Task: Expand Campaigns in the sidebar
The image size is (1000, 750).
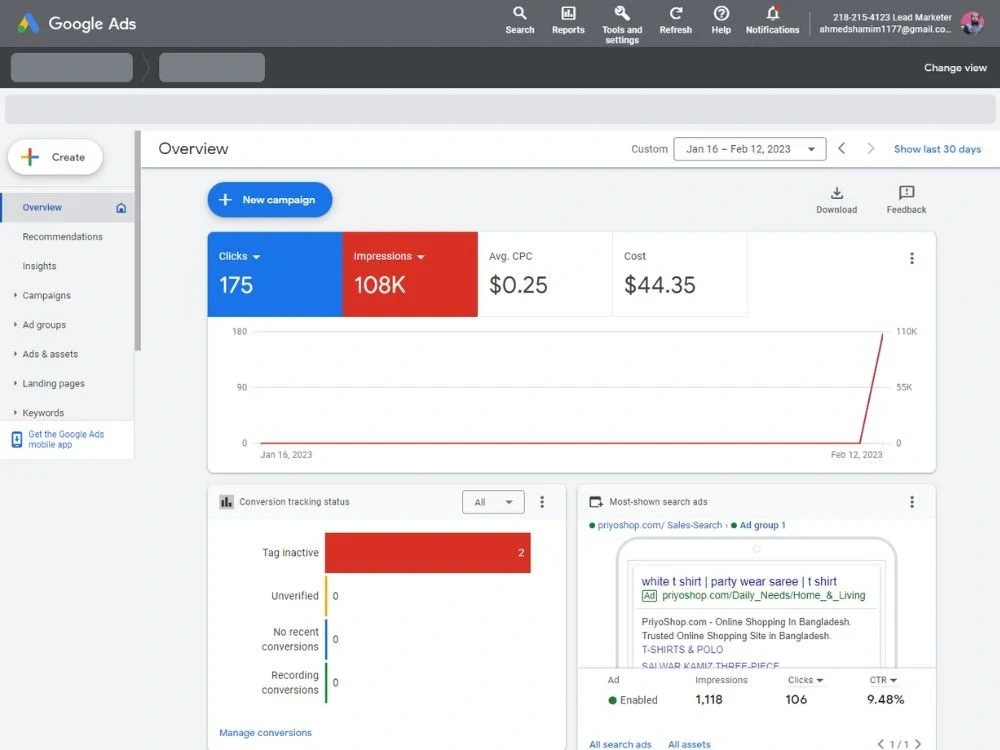Action: (x=15, y=295)
